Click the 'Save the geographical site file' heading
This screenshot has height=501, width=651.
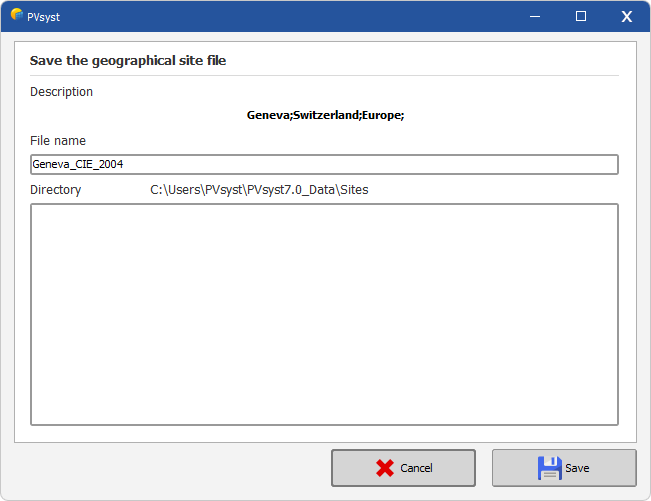(x=128, y=61)
